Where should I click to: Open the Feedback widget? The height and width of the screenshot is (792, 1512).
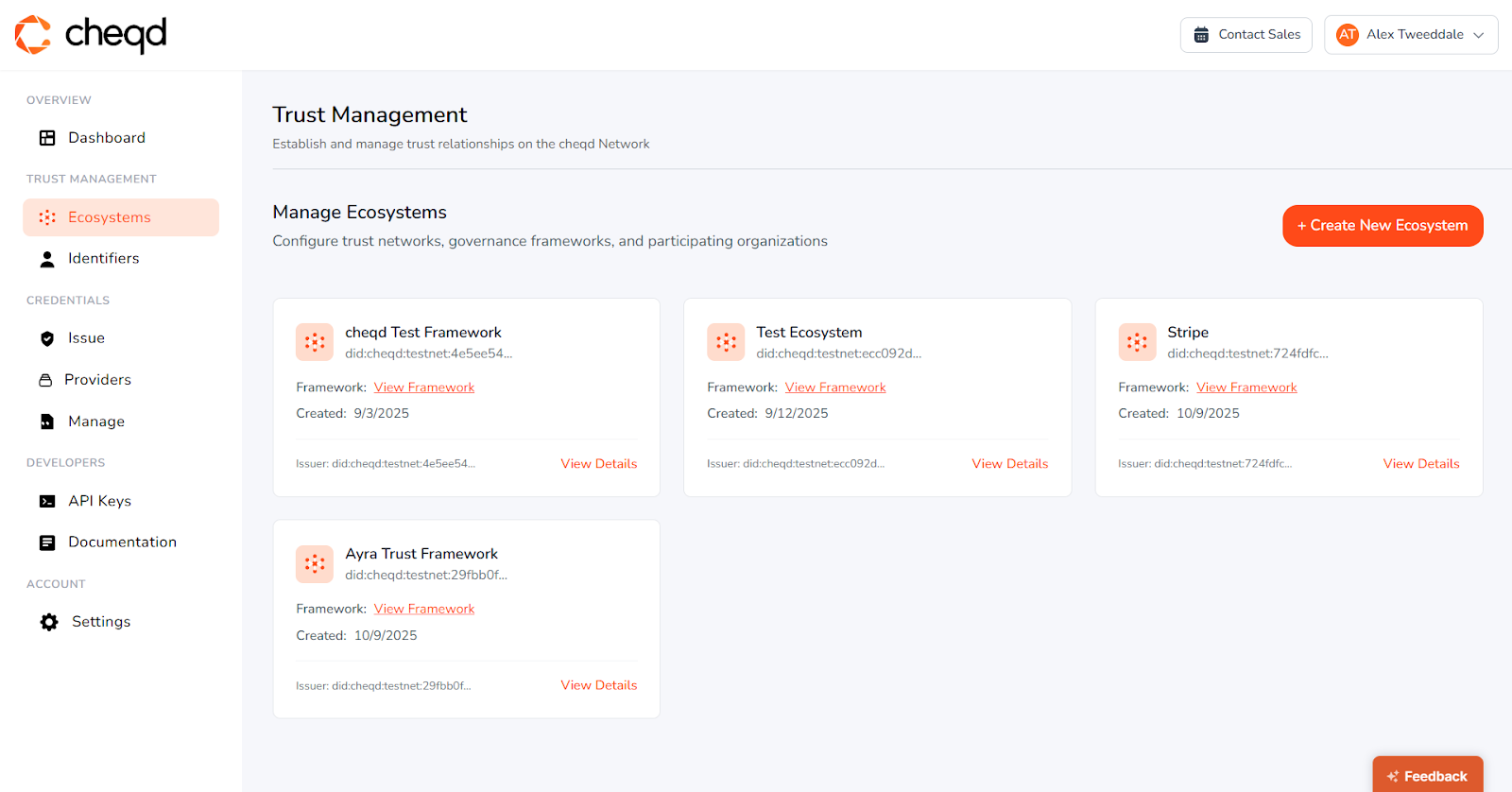[1427, 776]
